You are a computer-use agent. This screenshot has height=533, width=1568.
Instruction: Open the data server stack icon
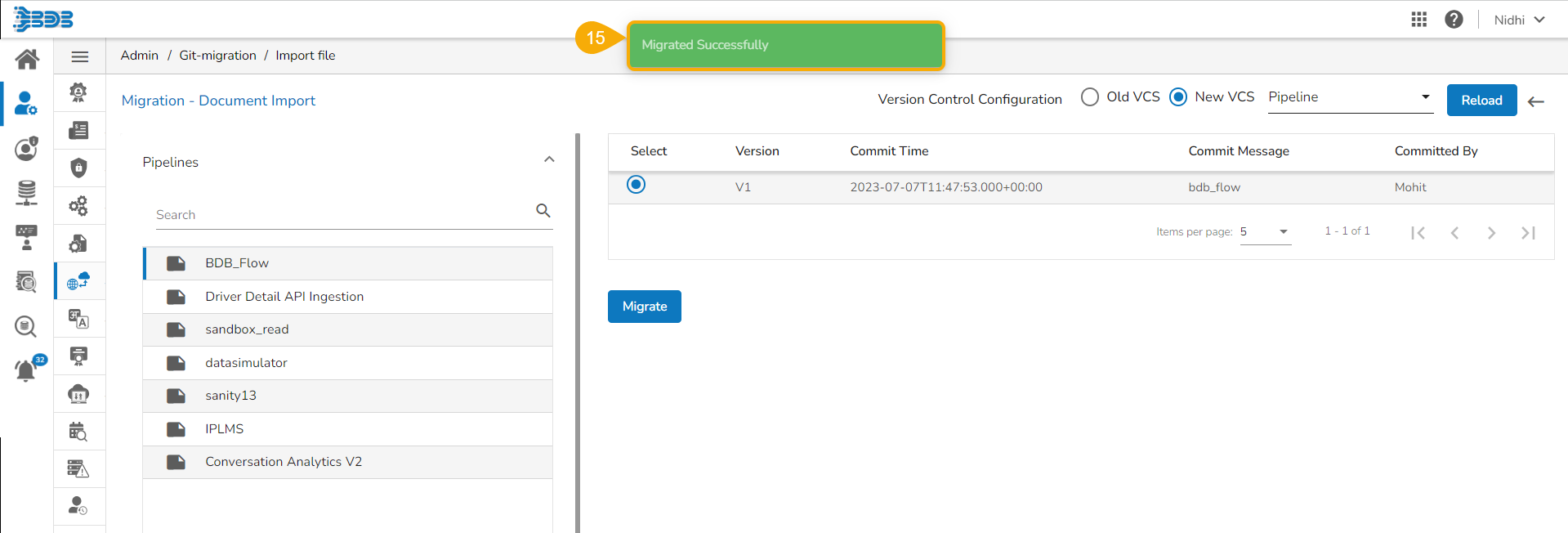point(26,192)
